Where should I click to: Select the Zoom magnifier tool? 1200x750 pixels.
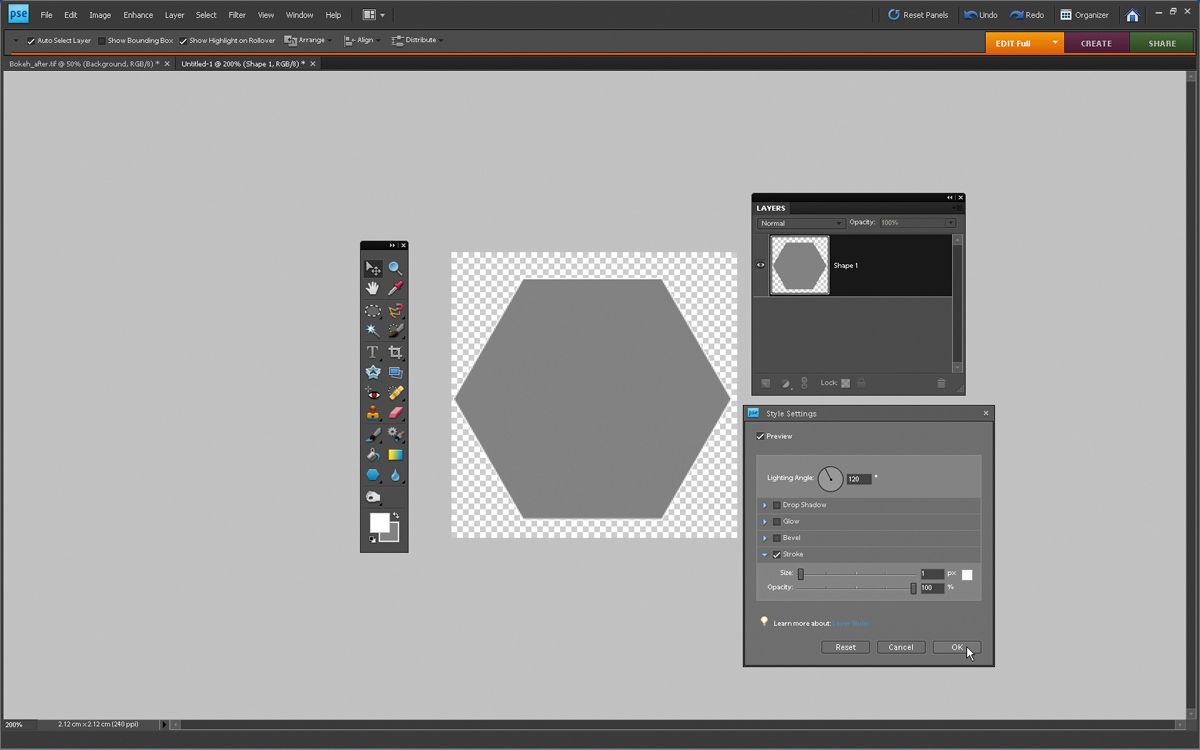pos(396,268)
